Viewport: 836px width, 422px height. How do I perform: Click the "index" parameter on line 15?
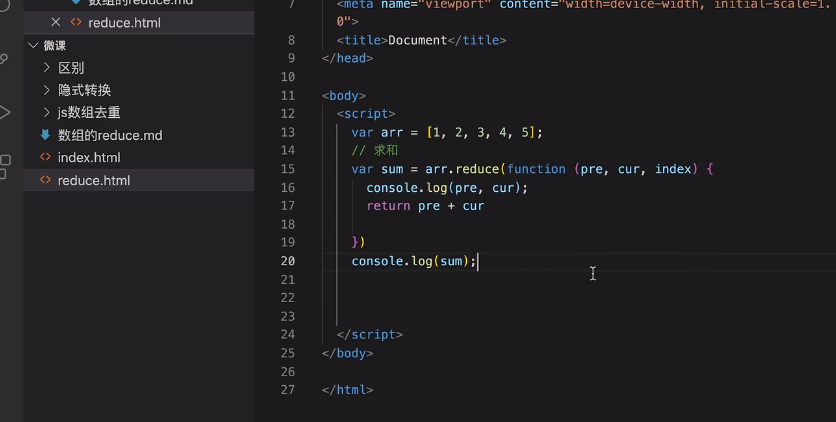673,169
